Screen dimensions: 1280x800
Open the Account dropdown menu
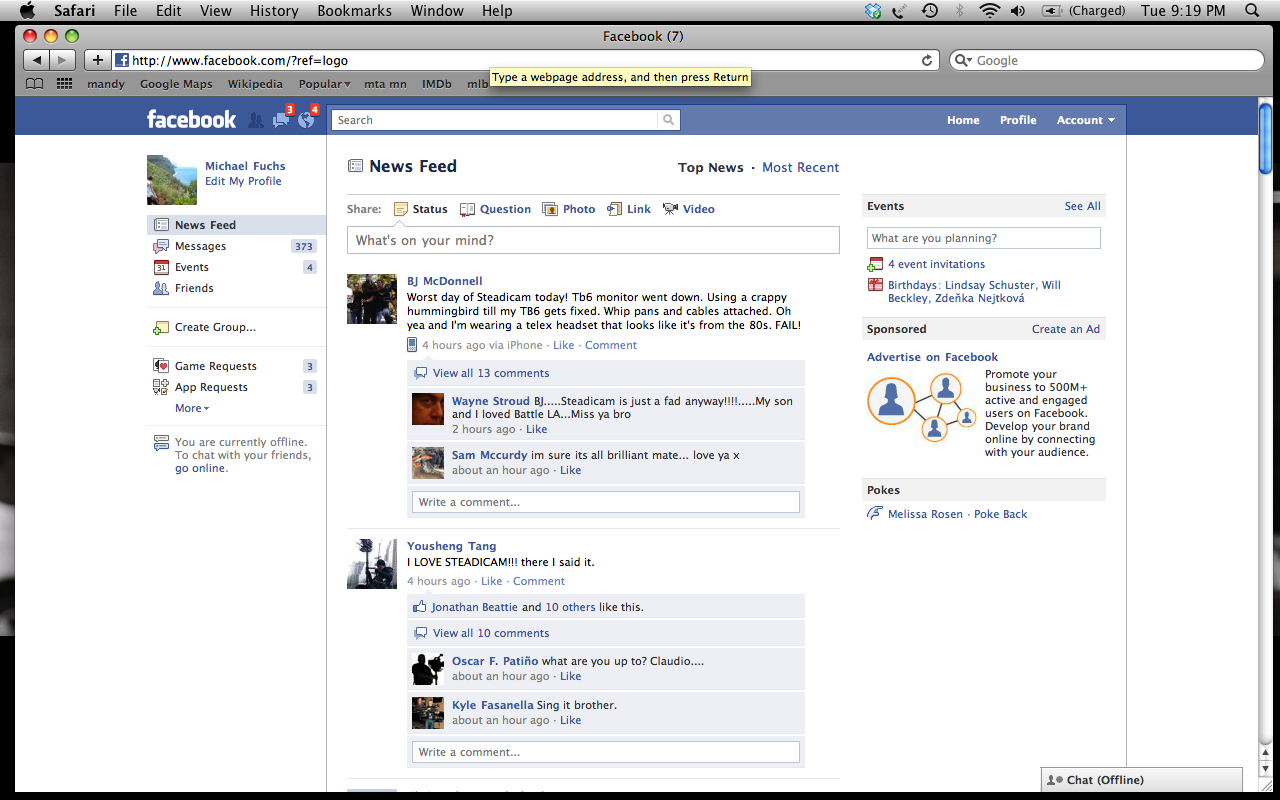point(1086,120)
